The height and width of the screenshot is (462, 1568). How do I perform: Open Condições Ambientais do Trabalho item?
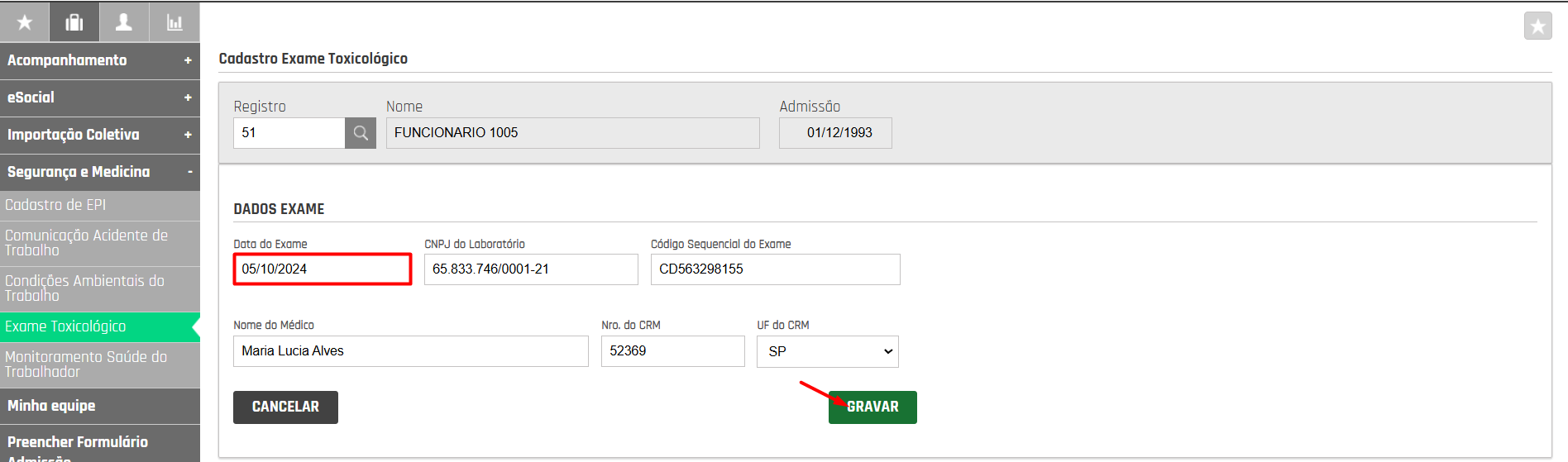pos(100,288)
